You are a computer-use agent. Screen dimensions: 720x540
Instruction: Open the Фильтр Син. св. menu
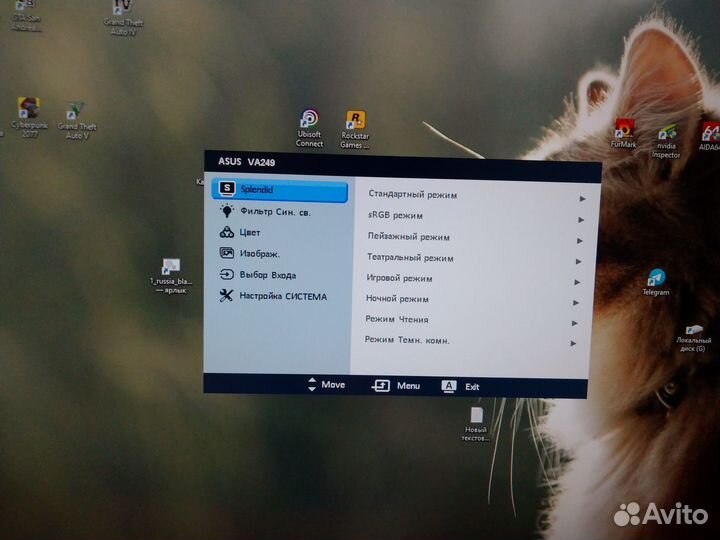pos(276,212)
